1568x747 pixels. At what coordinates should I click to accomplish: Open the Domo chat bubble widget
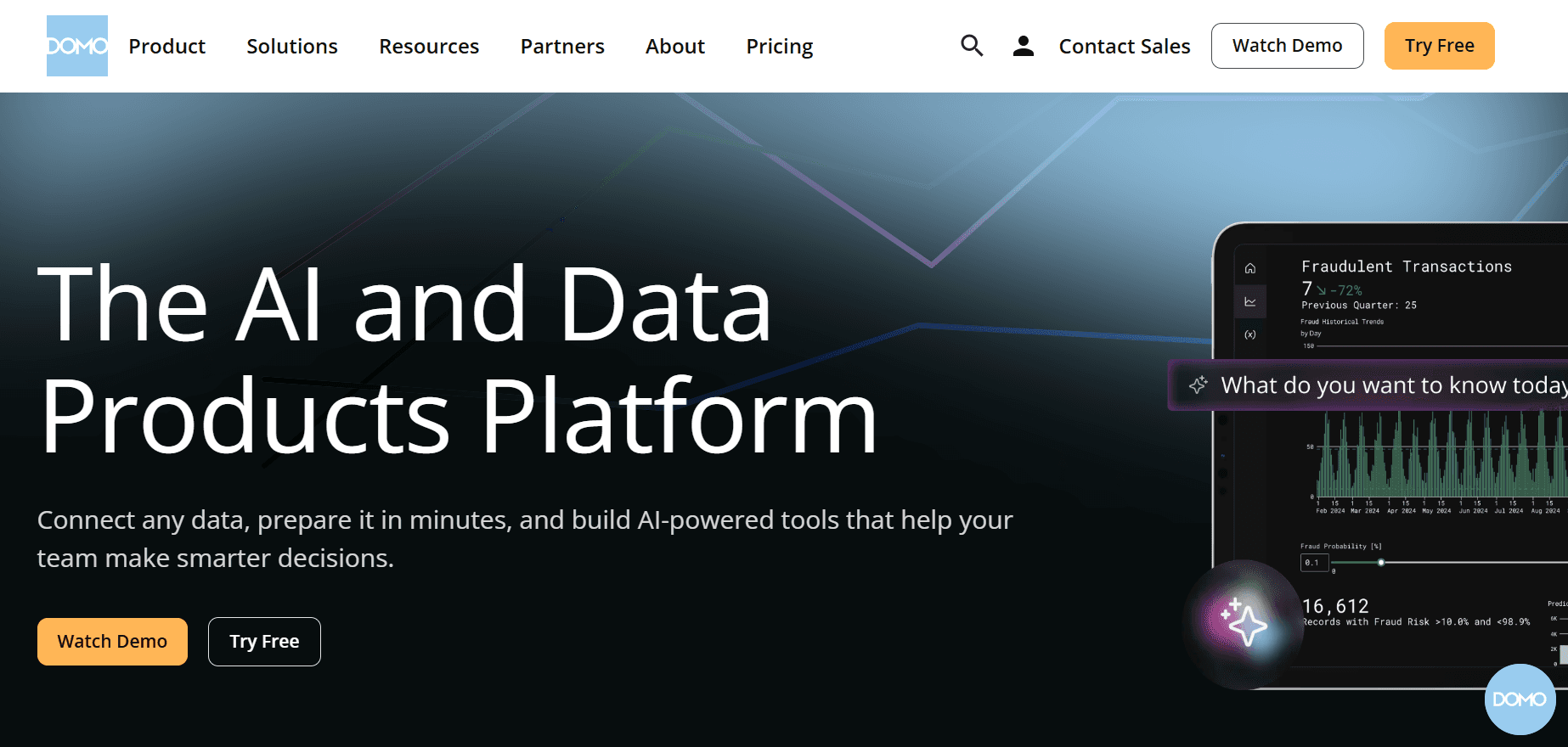click(x=1520, y=699)
